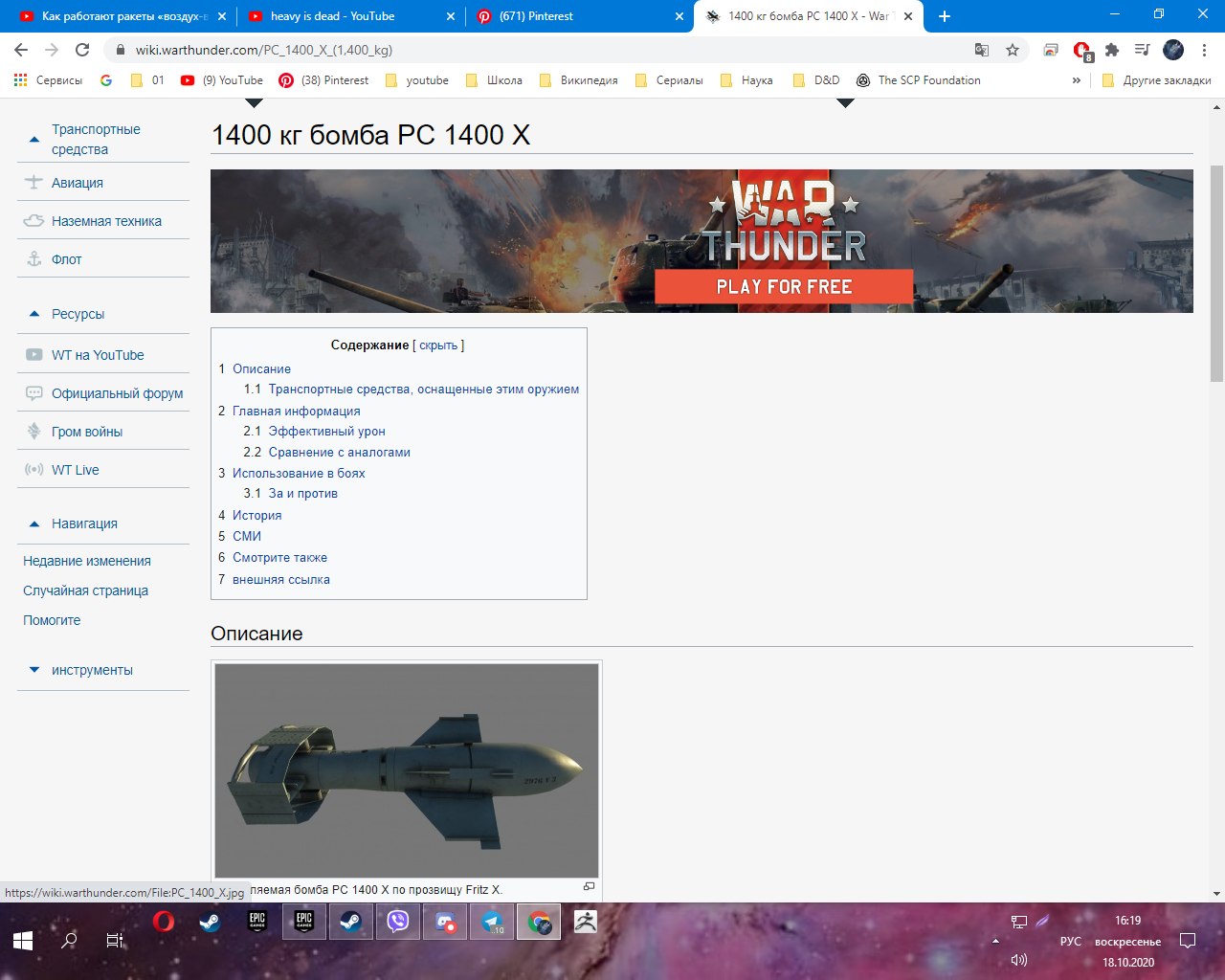Bookmark this page with the star icon
1225x980 pixels.
(x=1013, y=50)
